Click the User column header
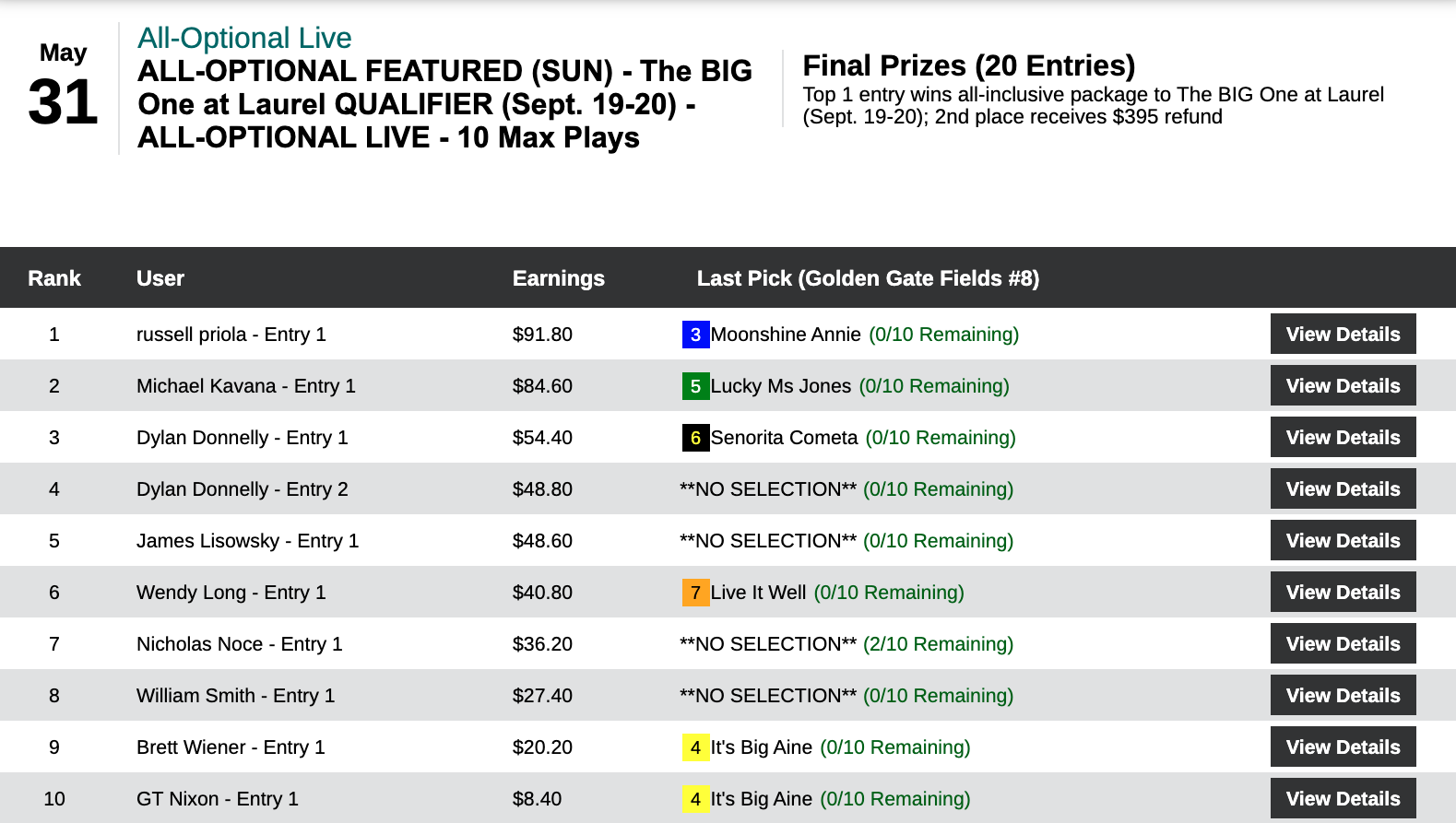This screenshot has width=1456, height=823. (x=160, y=278)
